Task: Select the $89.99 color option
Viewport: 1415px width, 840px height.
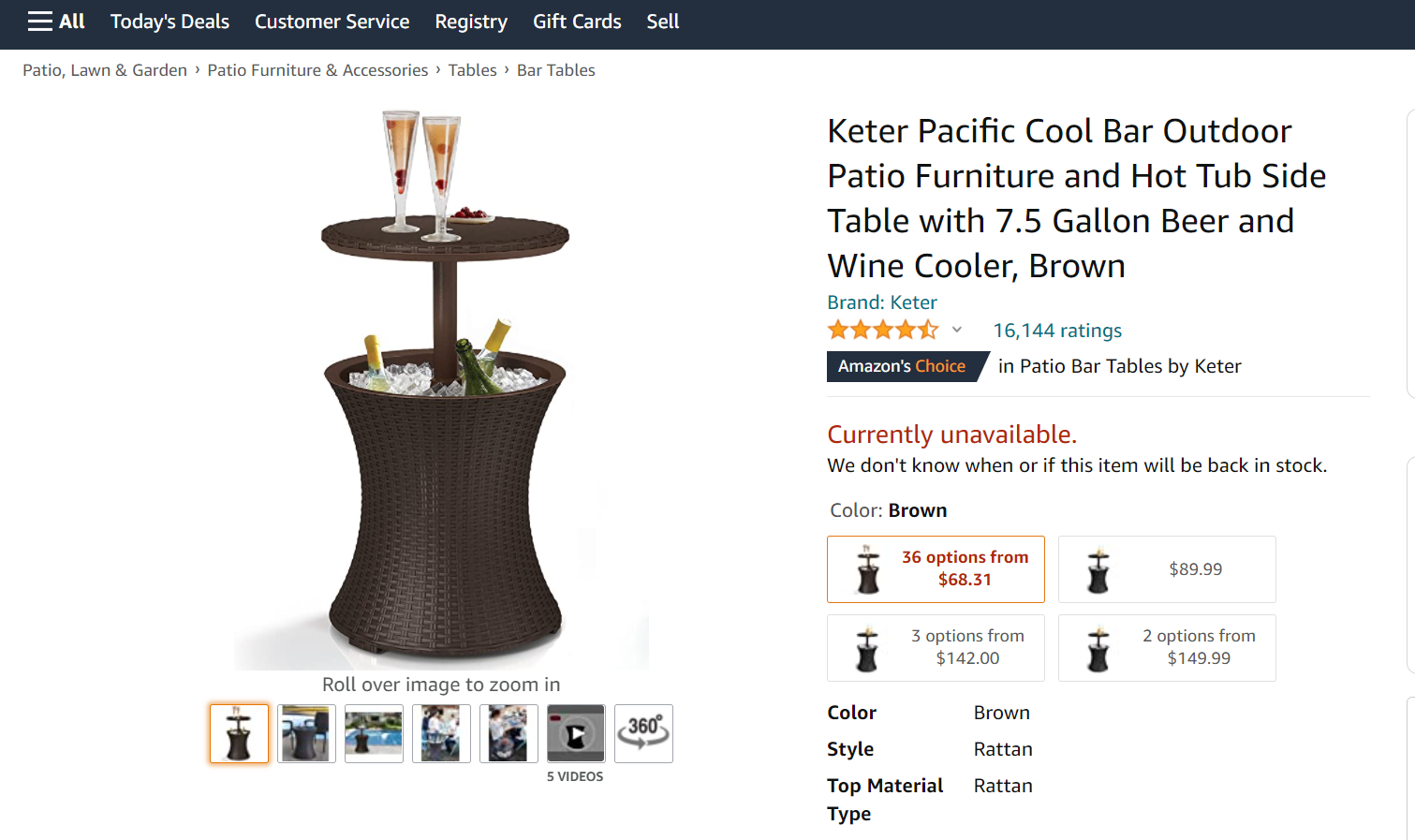Action: pyautogui.click(x=1167, y=569)
